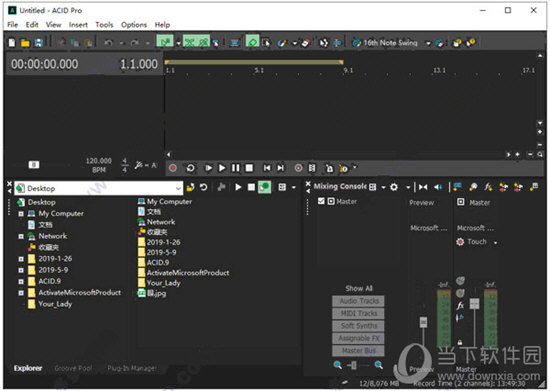The height and width of the screenshot is (391, 550).
Task: Click the Stop button in the transport bar
Action: [x=249, y=168]
